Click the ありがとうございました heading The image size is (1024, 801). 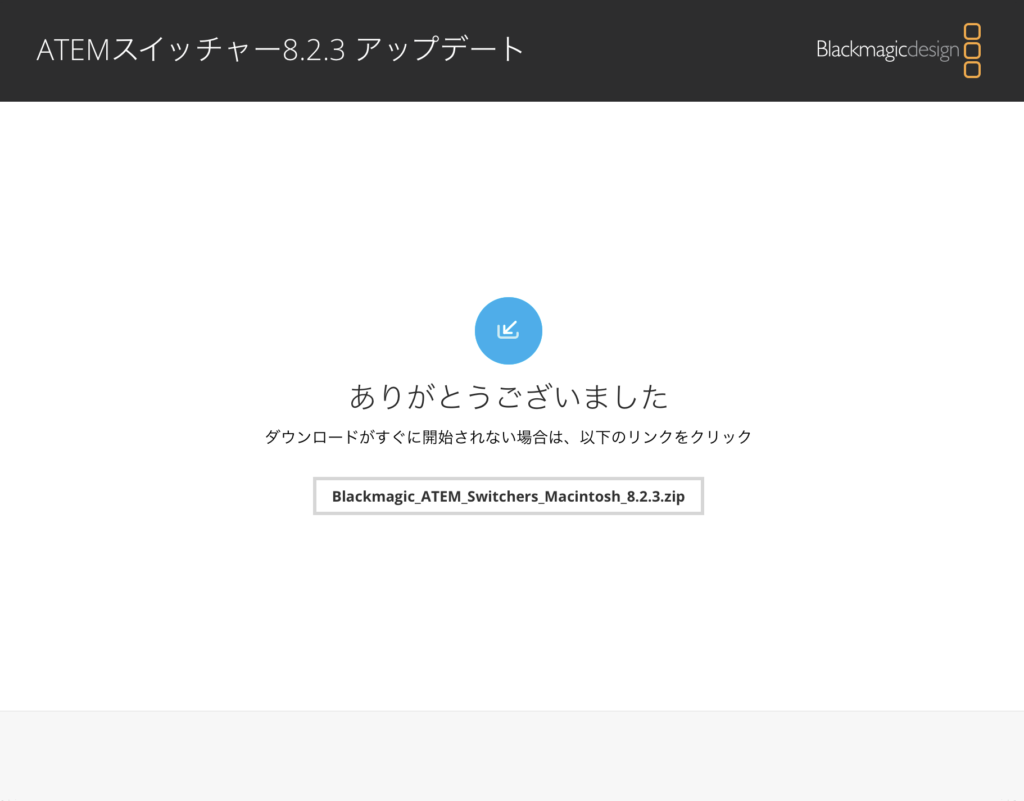(508, 396)
